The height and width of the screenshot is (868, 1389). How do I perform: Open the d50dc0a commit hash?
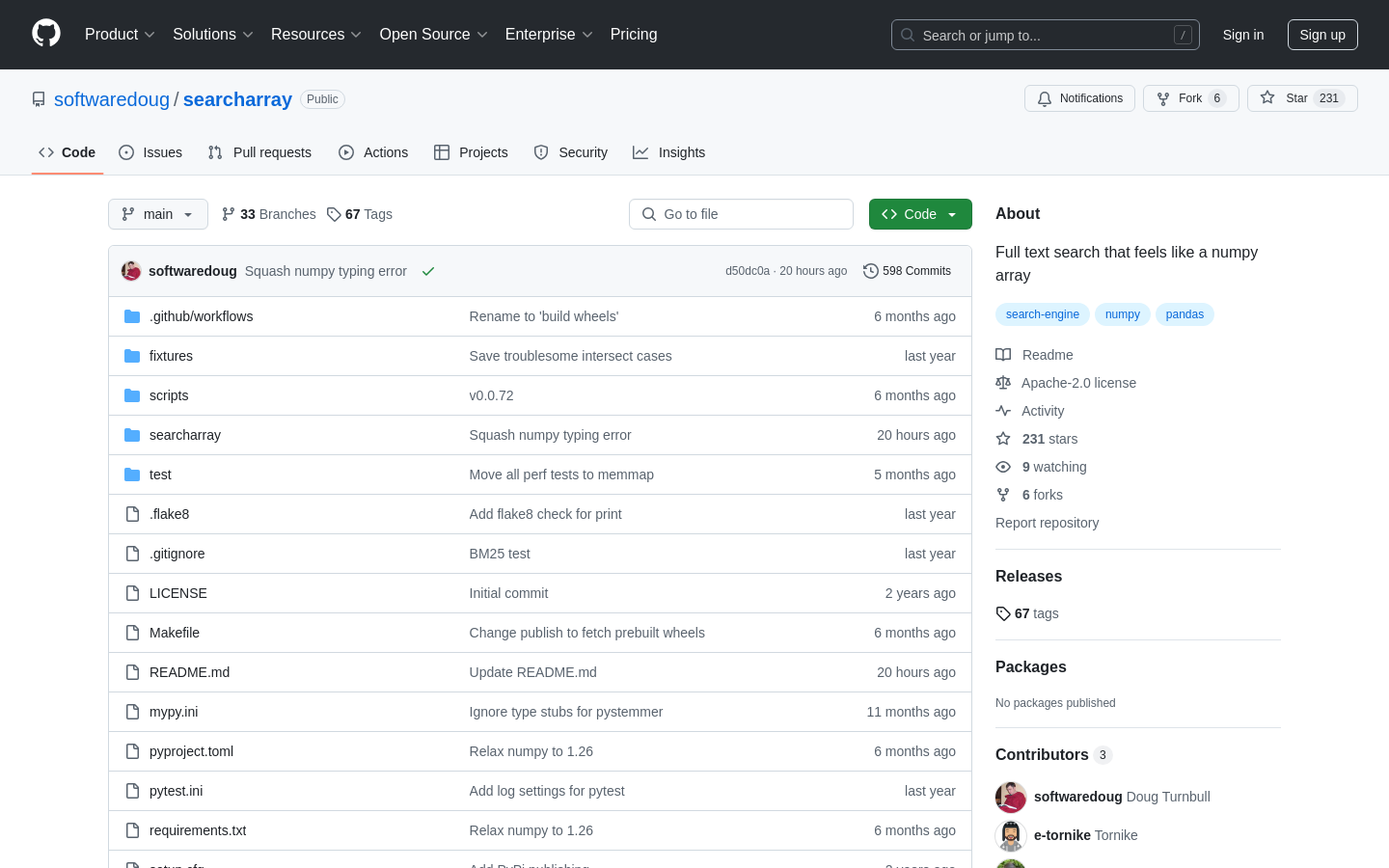pyautogui.click(x=748, y=271)
